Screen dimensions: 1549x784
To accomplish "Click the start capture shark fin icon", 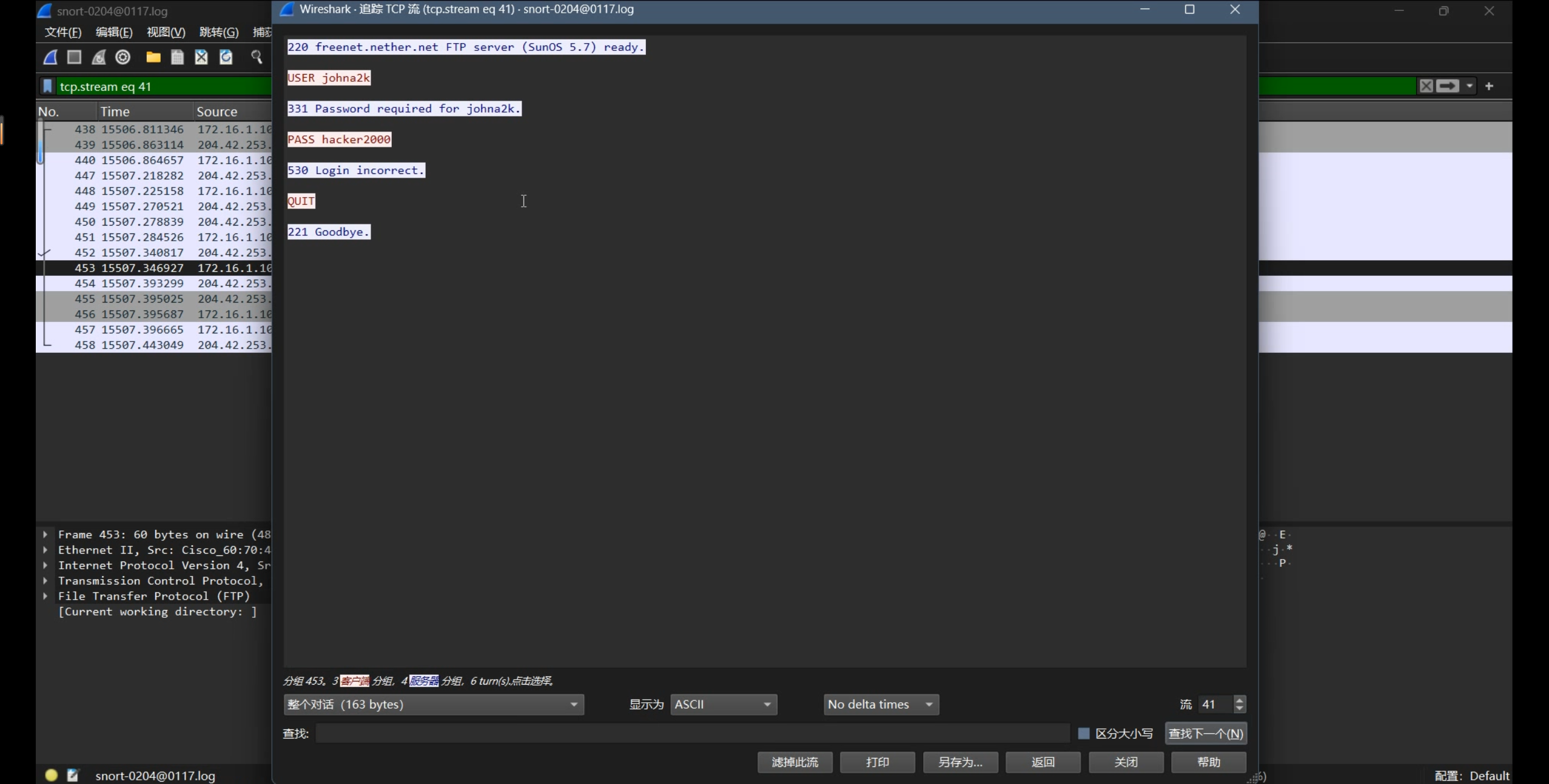I will pos(51,57).
